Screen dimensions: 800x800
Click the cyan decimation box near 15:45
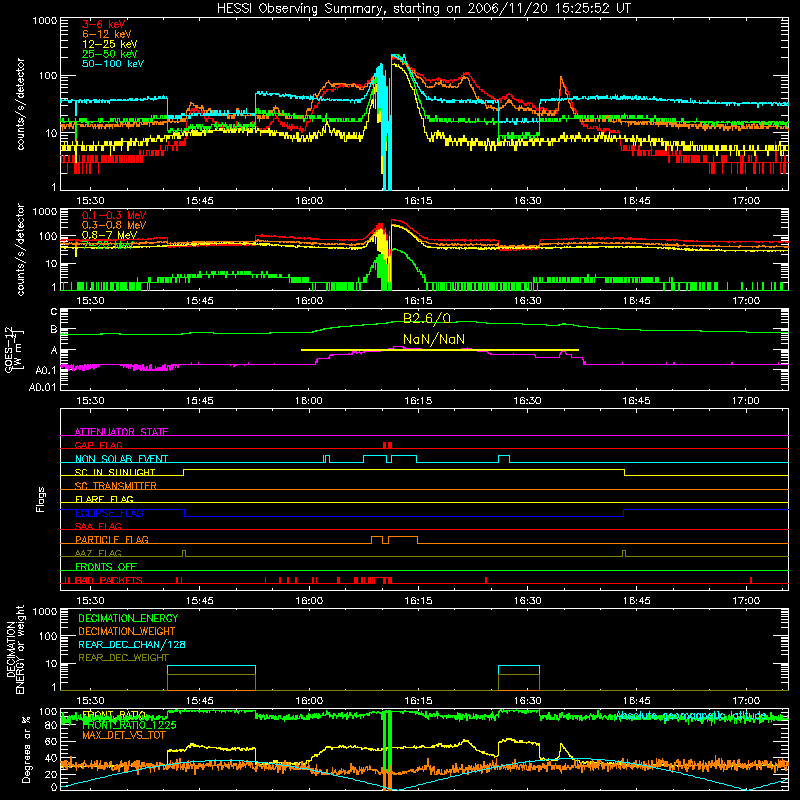211,678
